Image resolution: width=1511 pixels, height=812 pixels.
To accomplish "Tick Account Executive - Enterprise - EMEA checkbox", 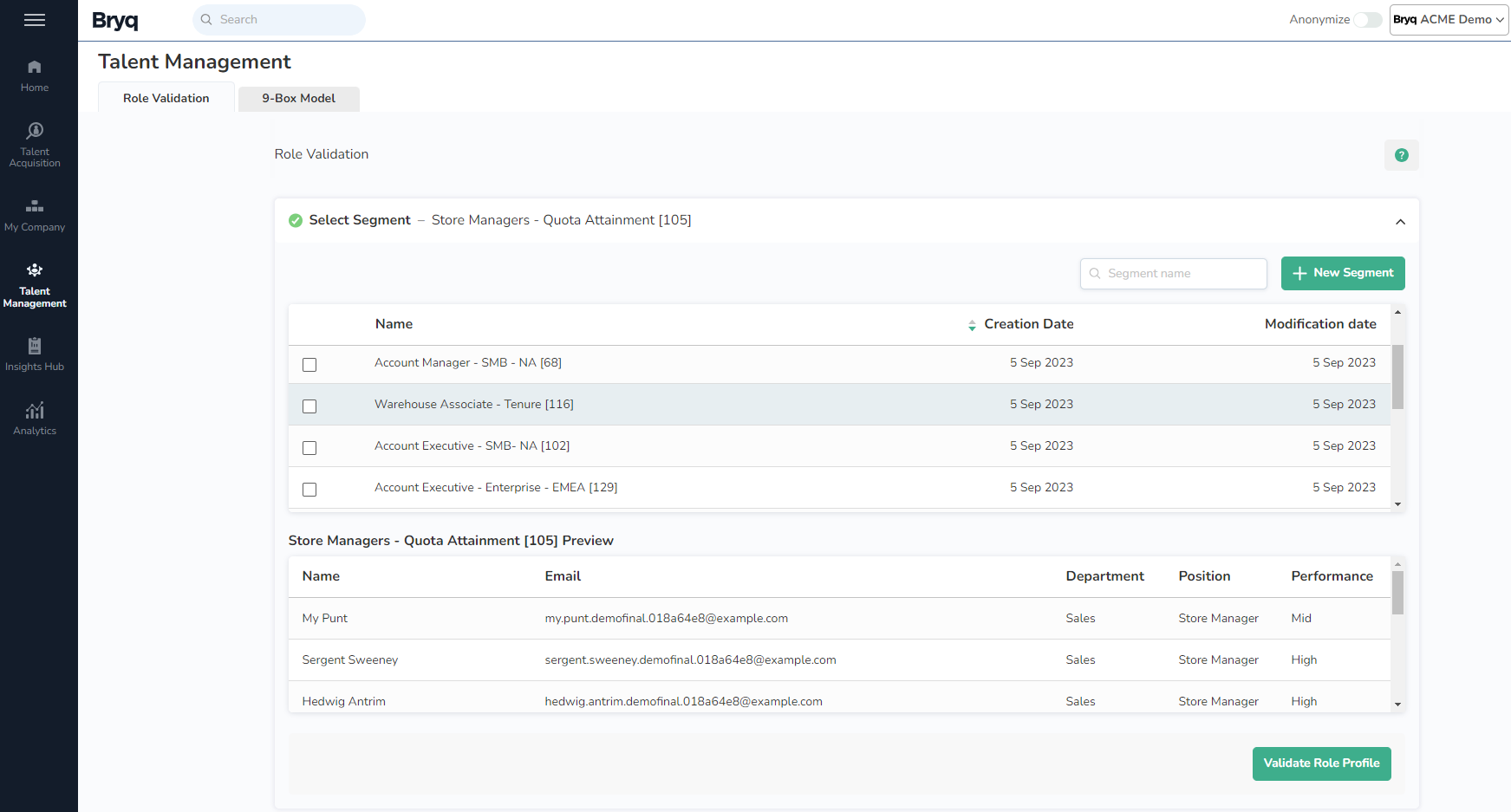I will tap(309, 490).
